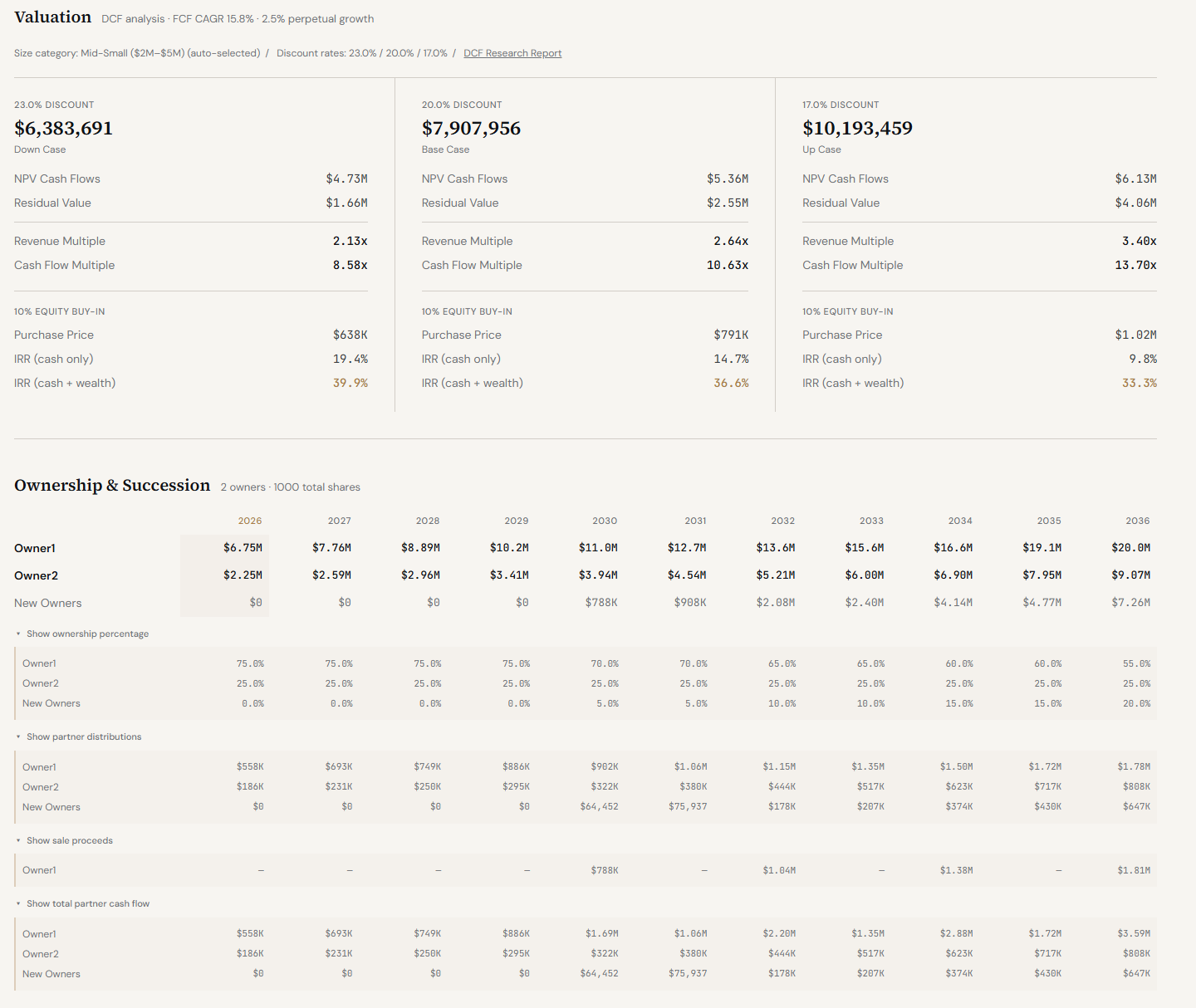Viewport: 1196px width, 1008px height.
Task: Click Owner1 2030 total cash flow $1.69M
Action: tap(601, 933)
